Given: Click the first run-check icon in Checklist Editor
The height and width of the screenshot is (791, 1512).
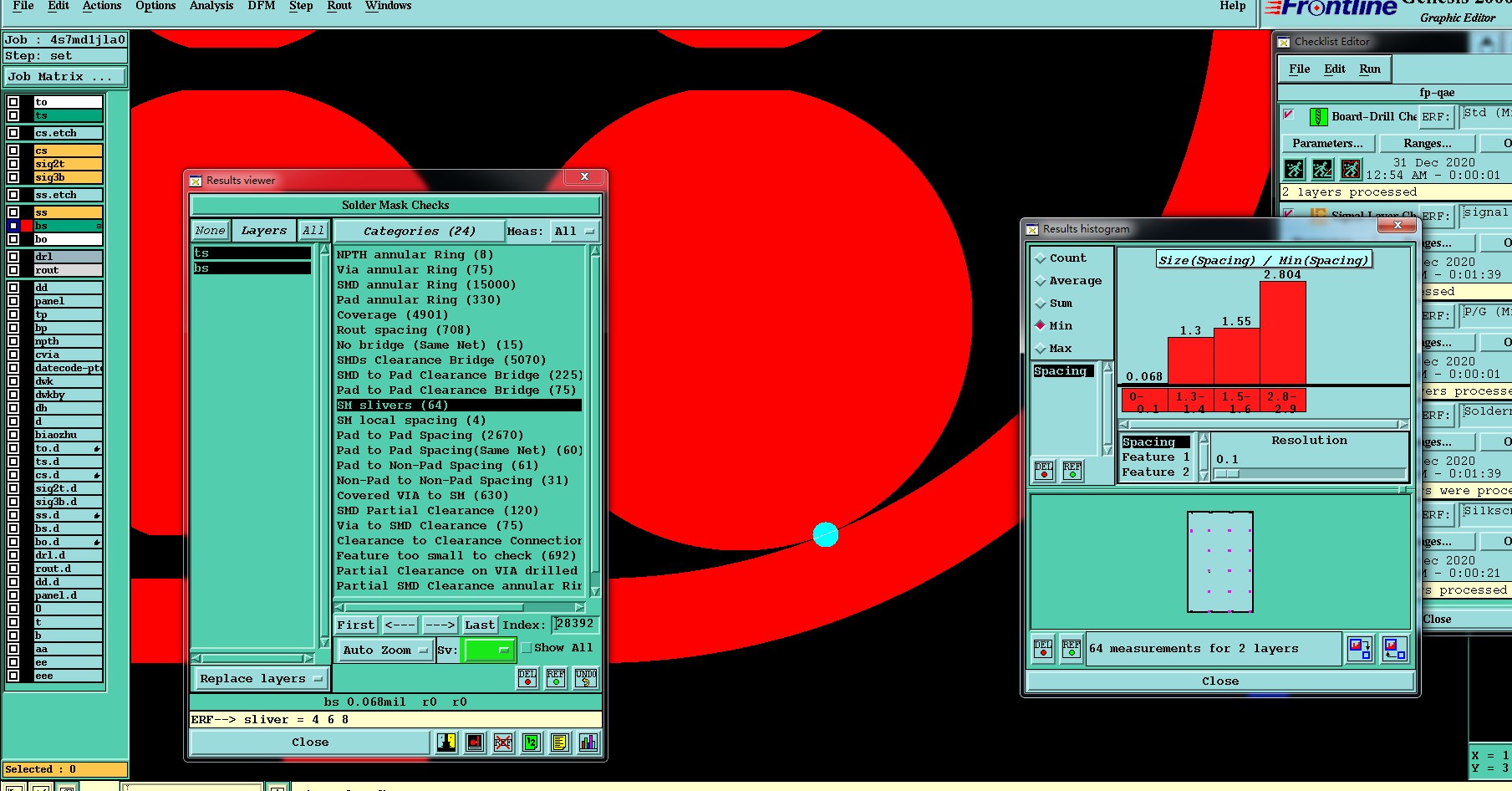Looking at the screenshot, I should click(1295, 169).
